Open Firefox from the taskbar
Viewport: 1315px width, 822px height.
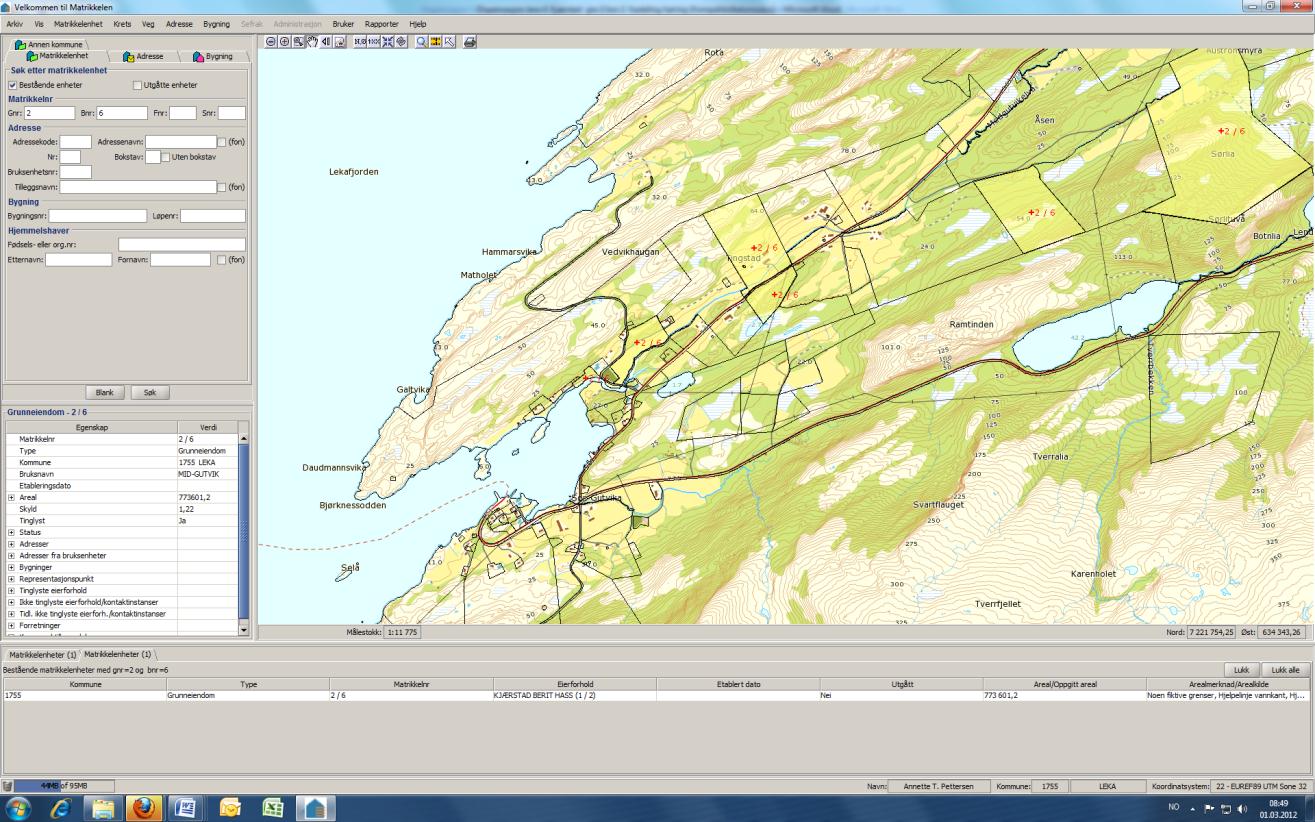click(x=145, y=808)
